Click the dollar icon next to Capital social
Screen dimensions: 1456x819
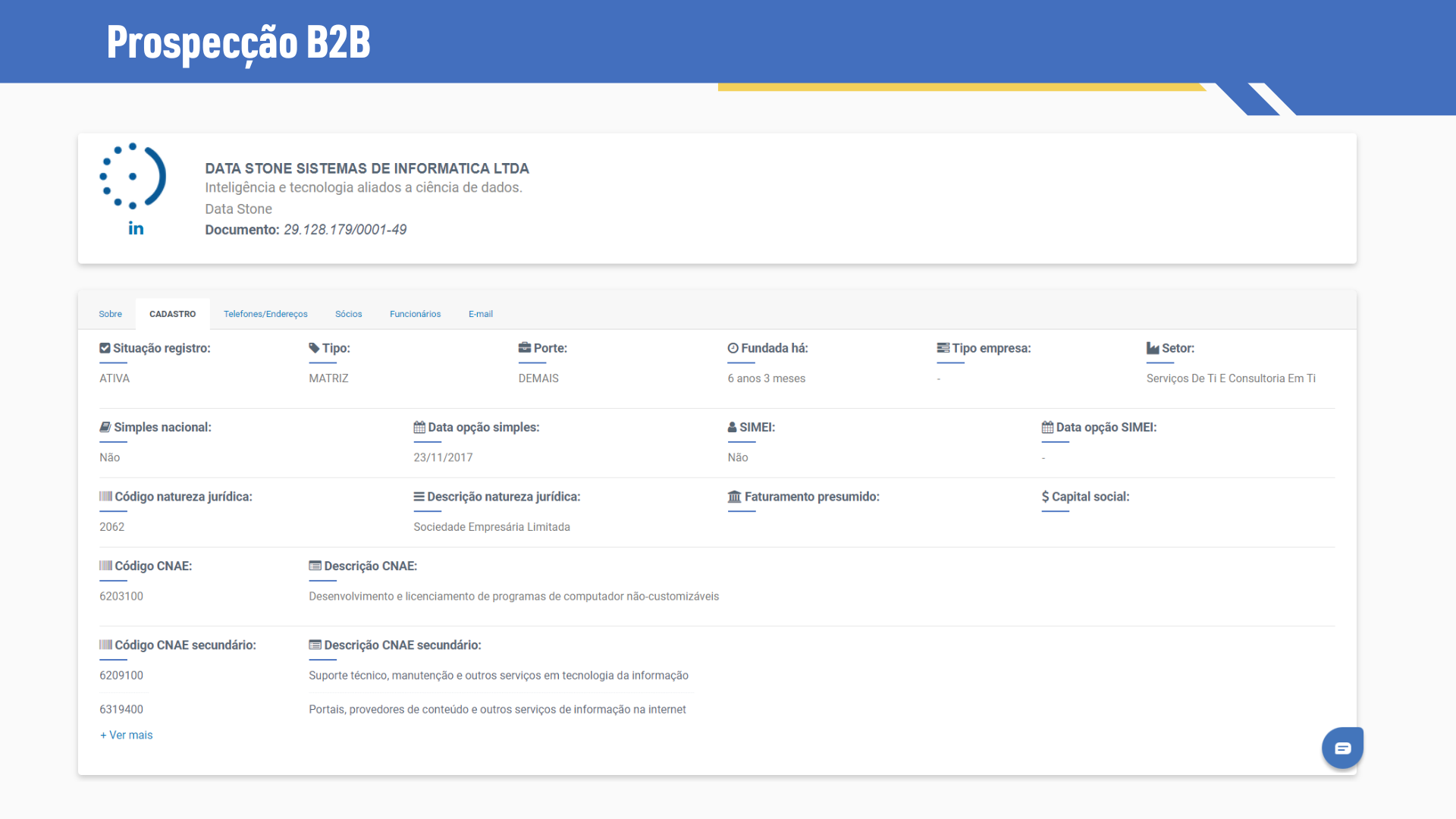1045,497
